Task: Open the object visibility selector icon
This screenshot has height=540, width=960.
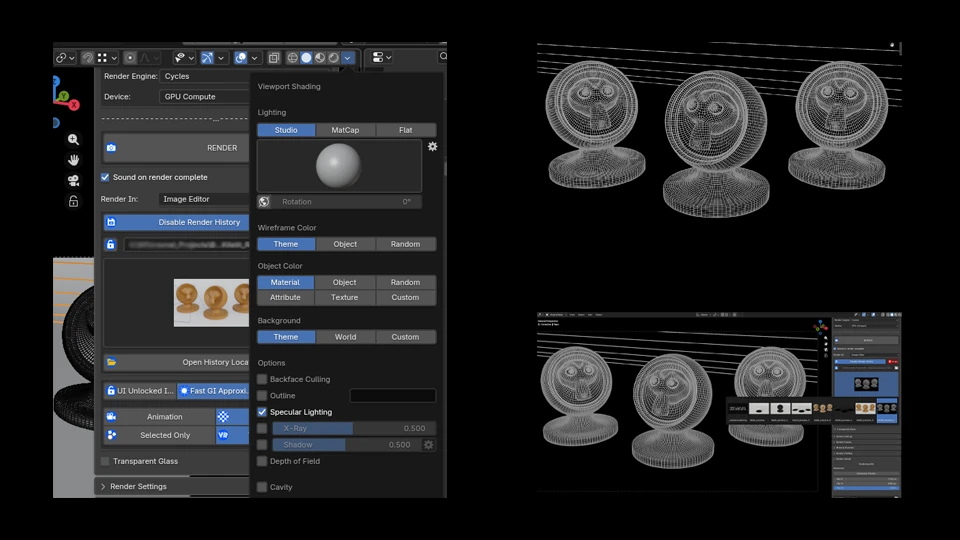Action: [184, 58]
